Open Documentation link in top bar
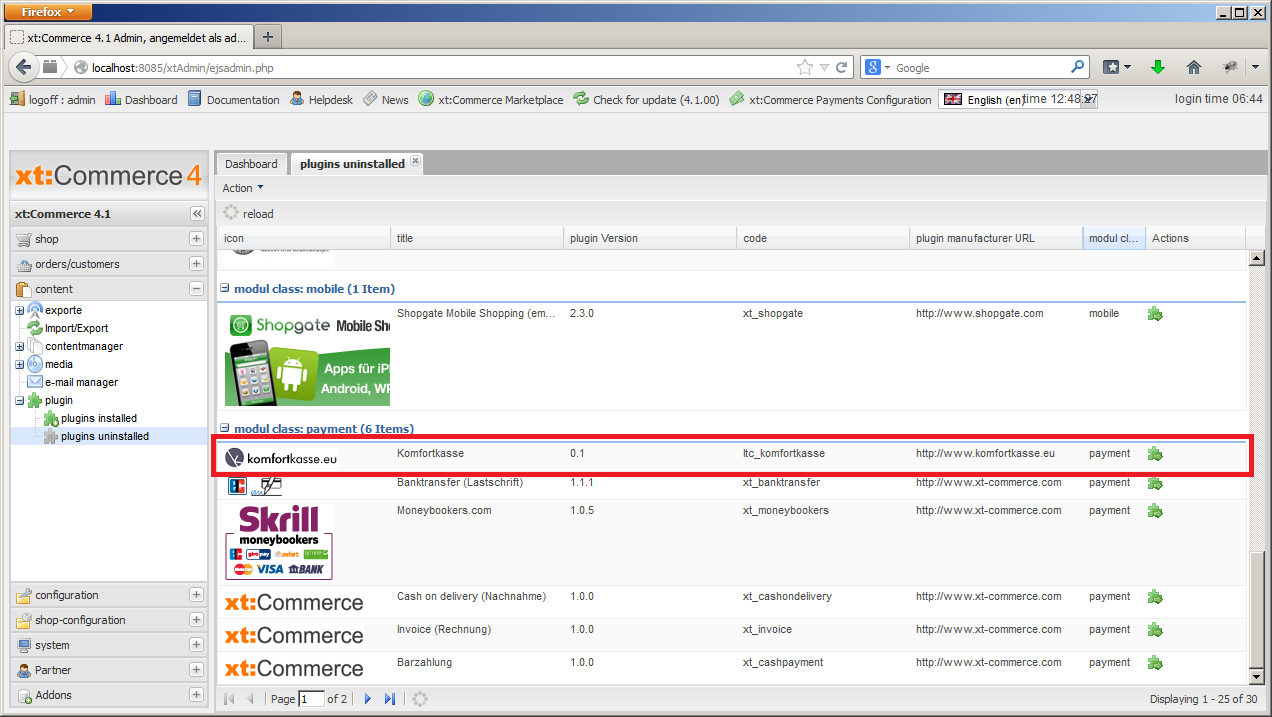The height and width of the screenshot is (717, 1272). (x=233, y=100)
